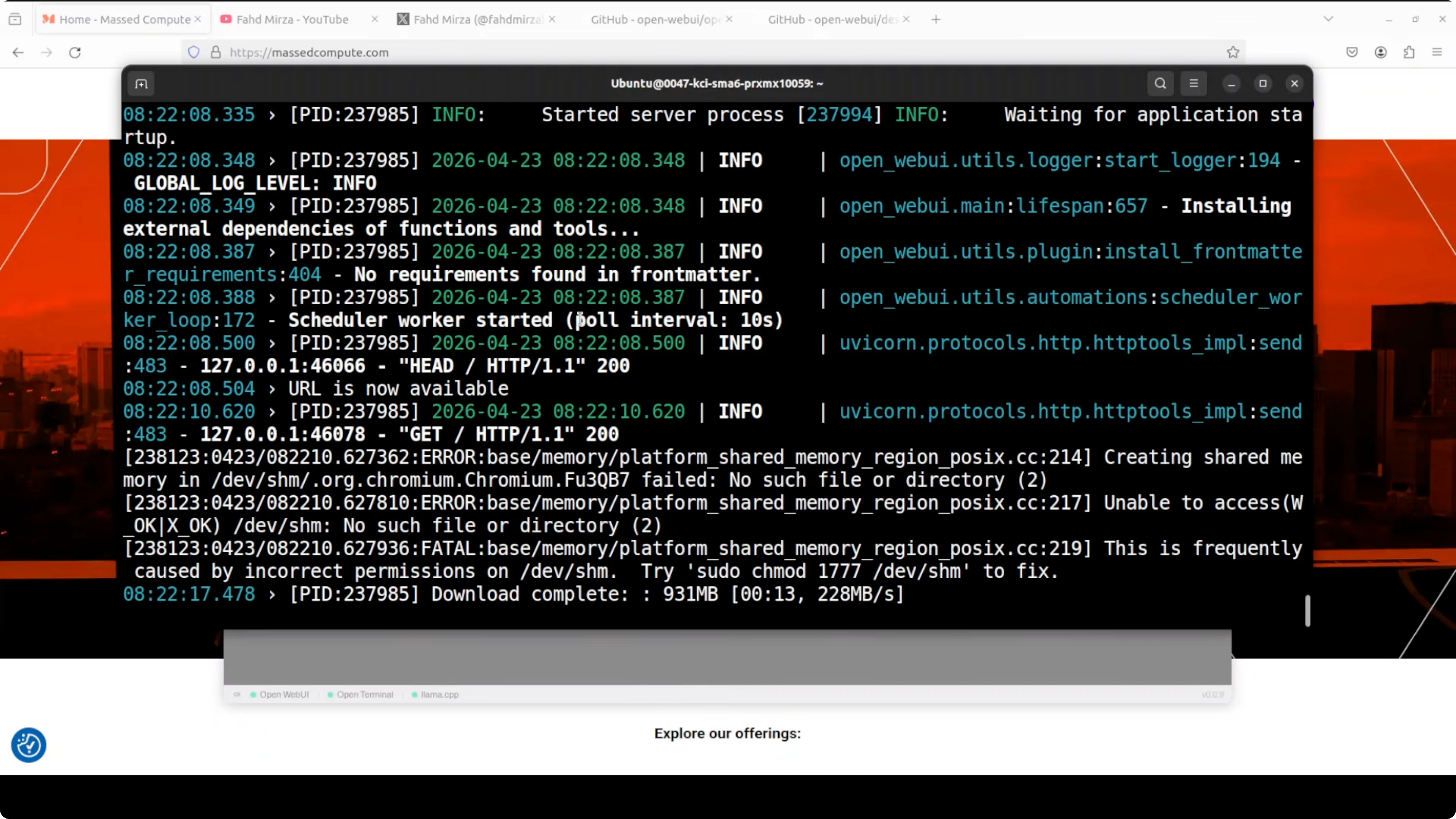Image resolution: width=1456 pixels, height=819 pixels.
Task: Reload the current page
Action: (75, 53)
